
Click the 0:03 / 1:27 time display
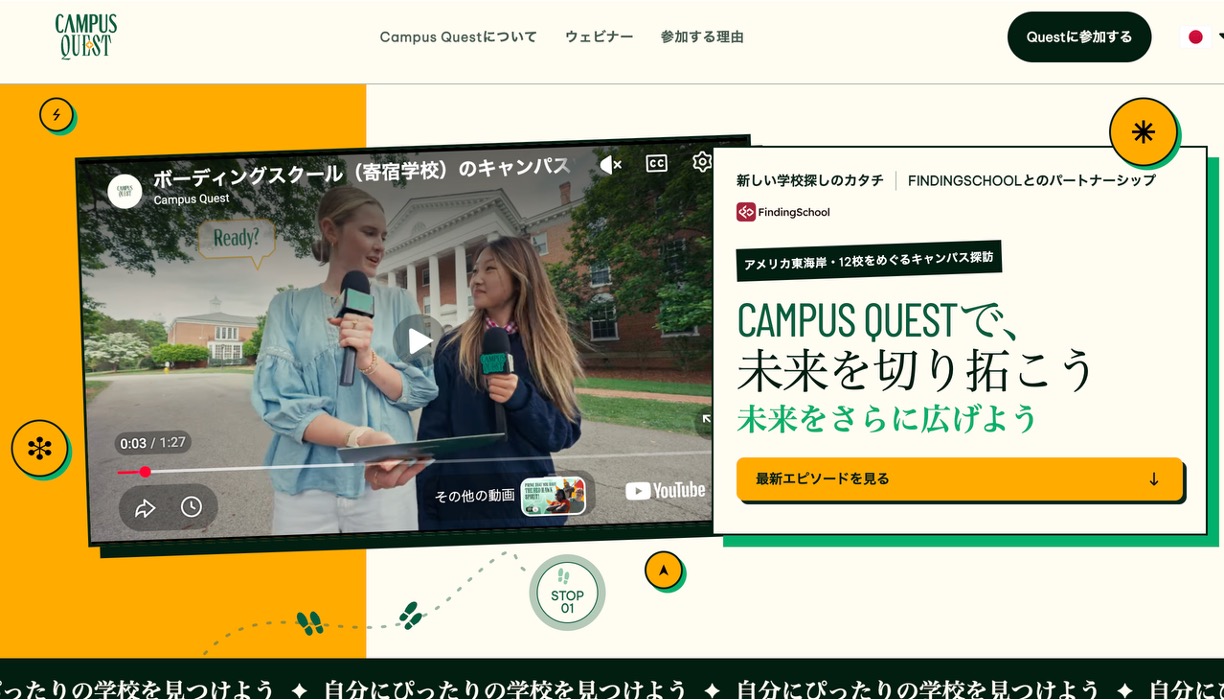click(153, 443)
